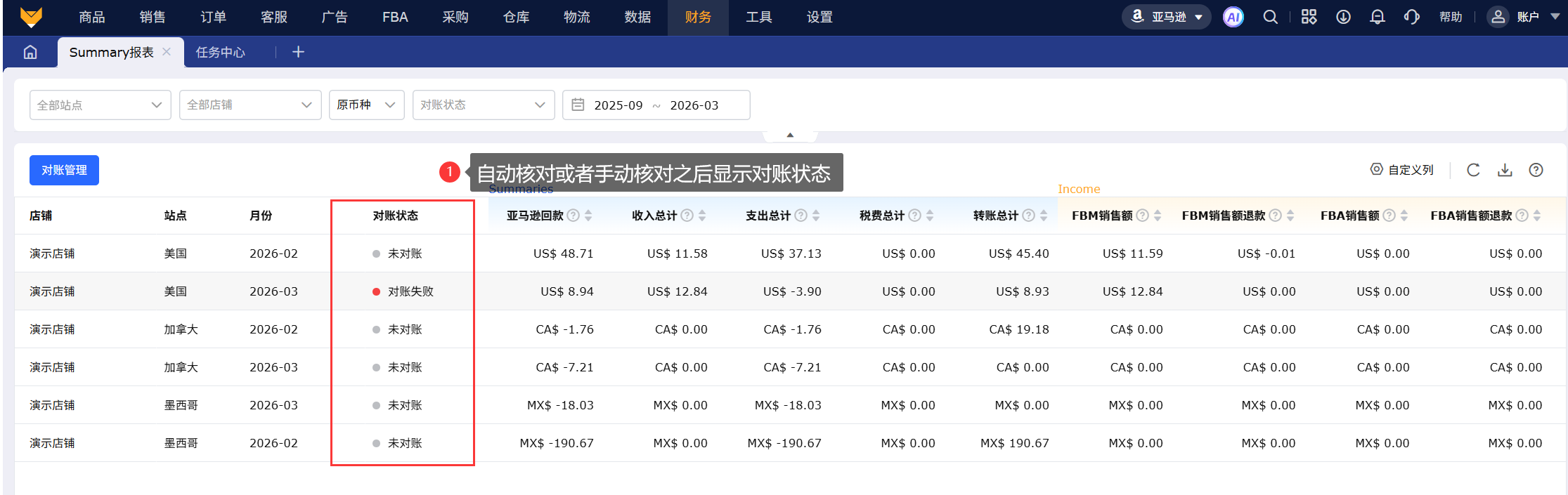Open the 亚马逊 platform switcher

[1166, 17]
